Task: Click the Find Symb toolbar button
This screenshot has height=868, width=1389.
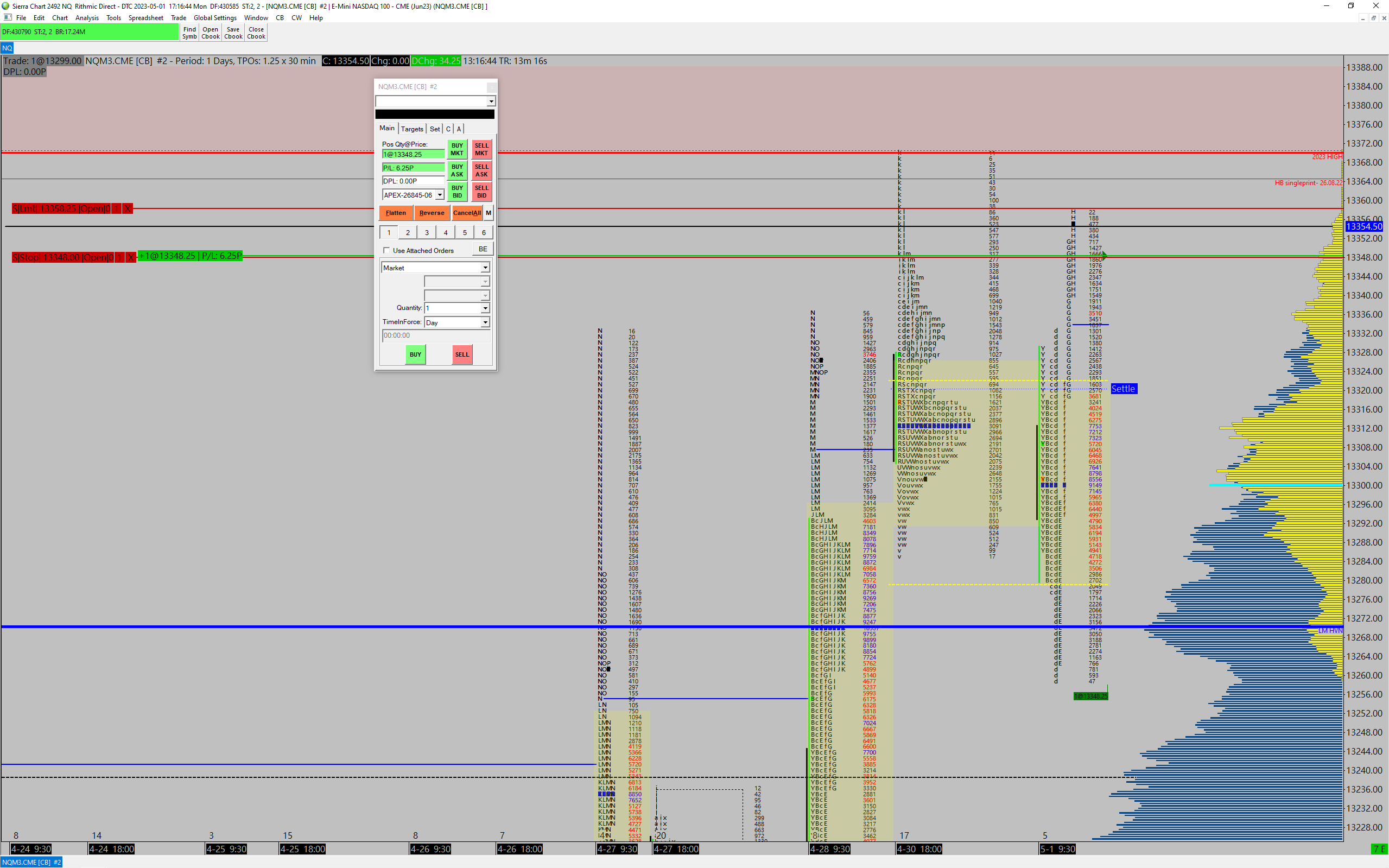Action: pos(189,33)
